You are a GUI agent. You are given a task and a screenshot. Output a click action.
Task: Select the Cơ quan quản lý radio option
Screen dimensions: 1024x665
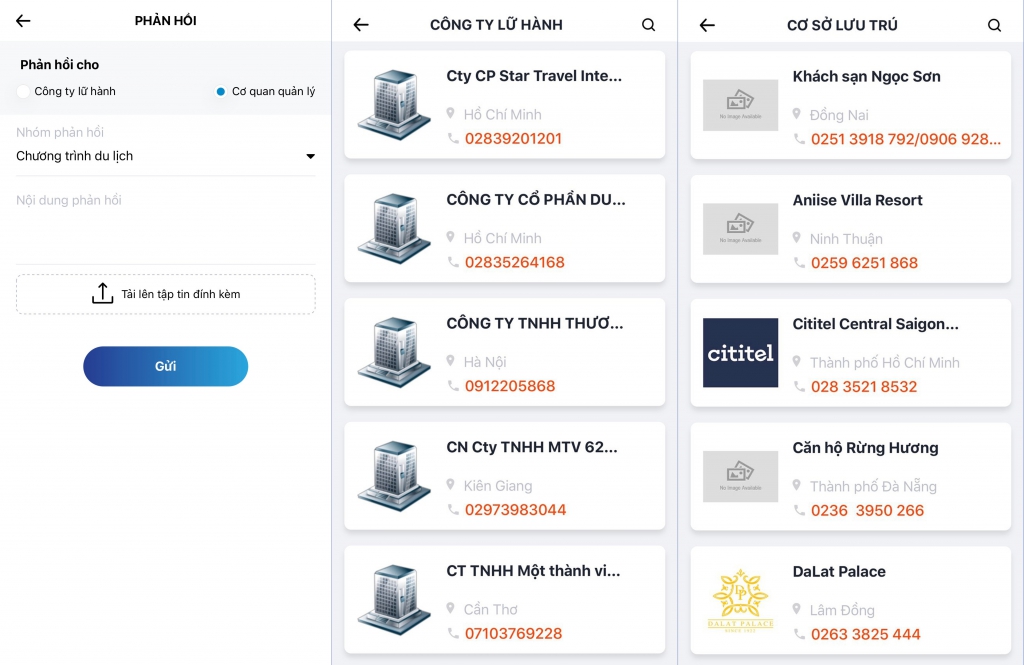tap(221, 91)
